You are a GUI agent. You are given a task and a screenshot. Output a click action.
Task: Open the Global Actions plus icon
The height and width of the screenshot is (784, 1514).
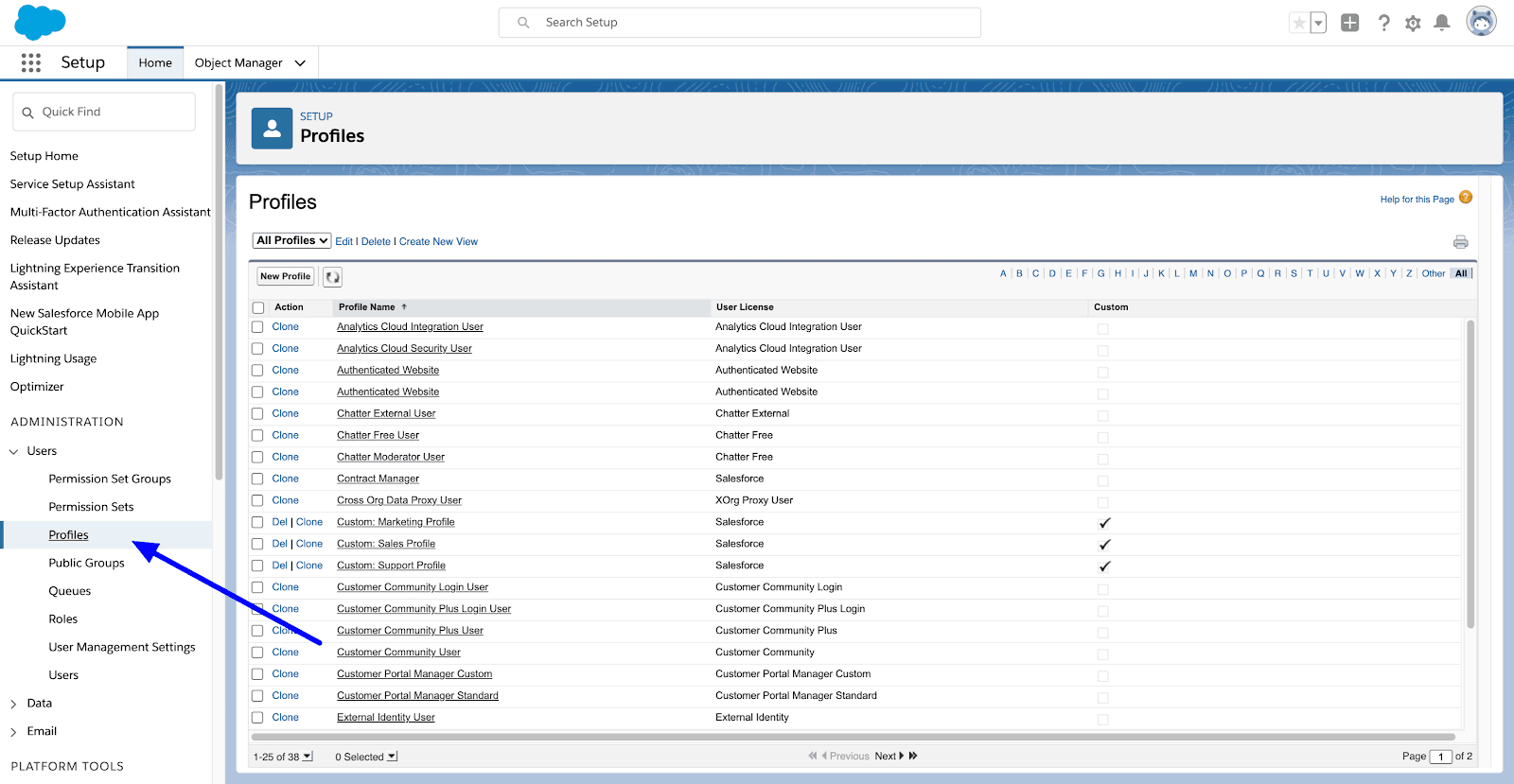1350,23
